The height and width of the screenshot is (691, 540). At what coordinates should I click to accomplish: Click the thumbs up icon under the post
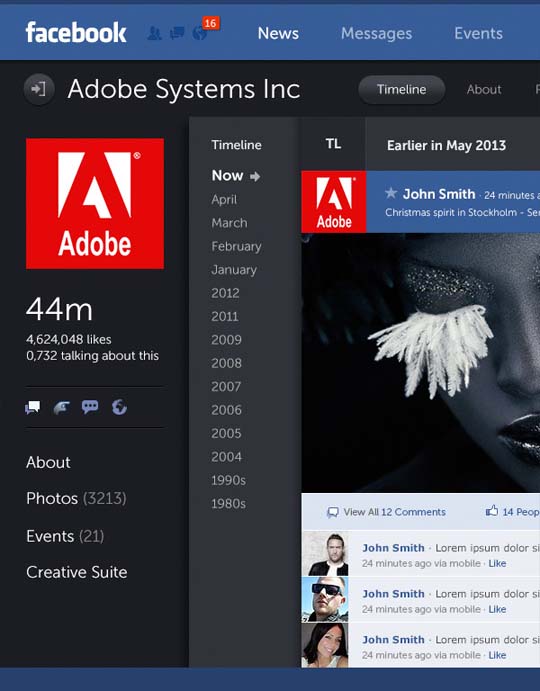coord(492,511)
